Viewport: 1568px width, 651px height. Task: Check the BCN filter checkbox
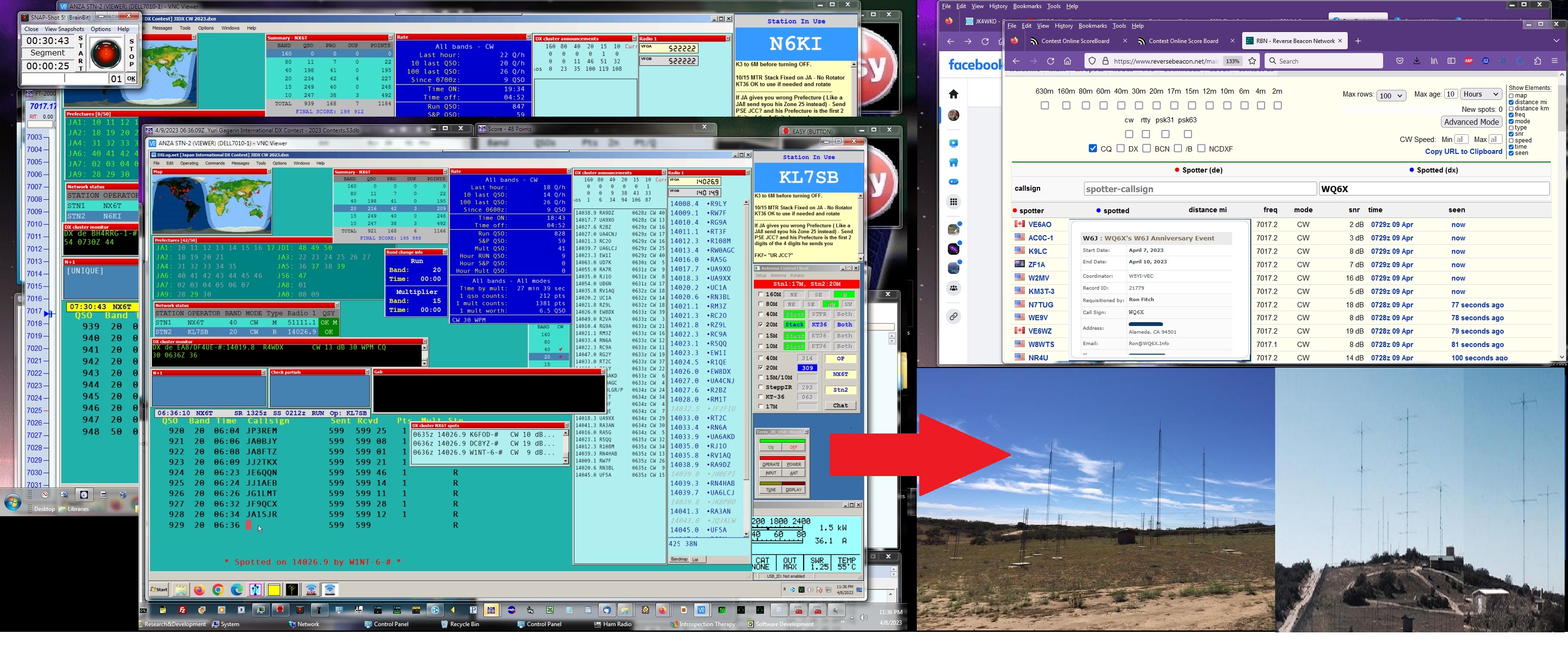(1147, 149)
